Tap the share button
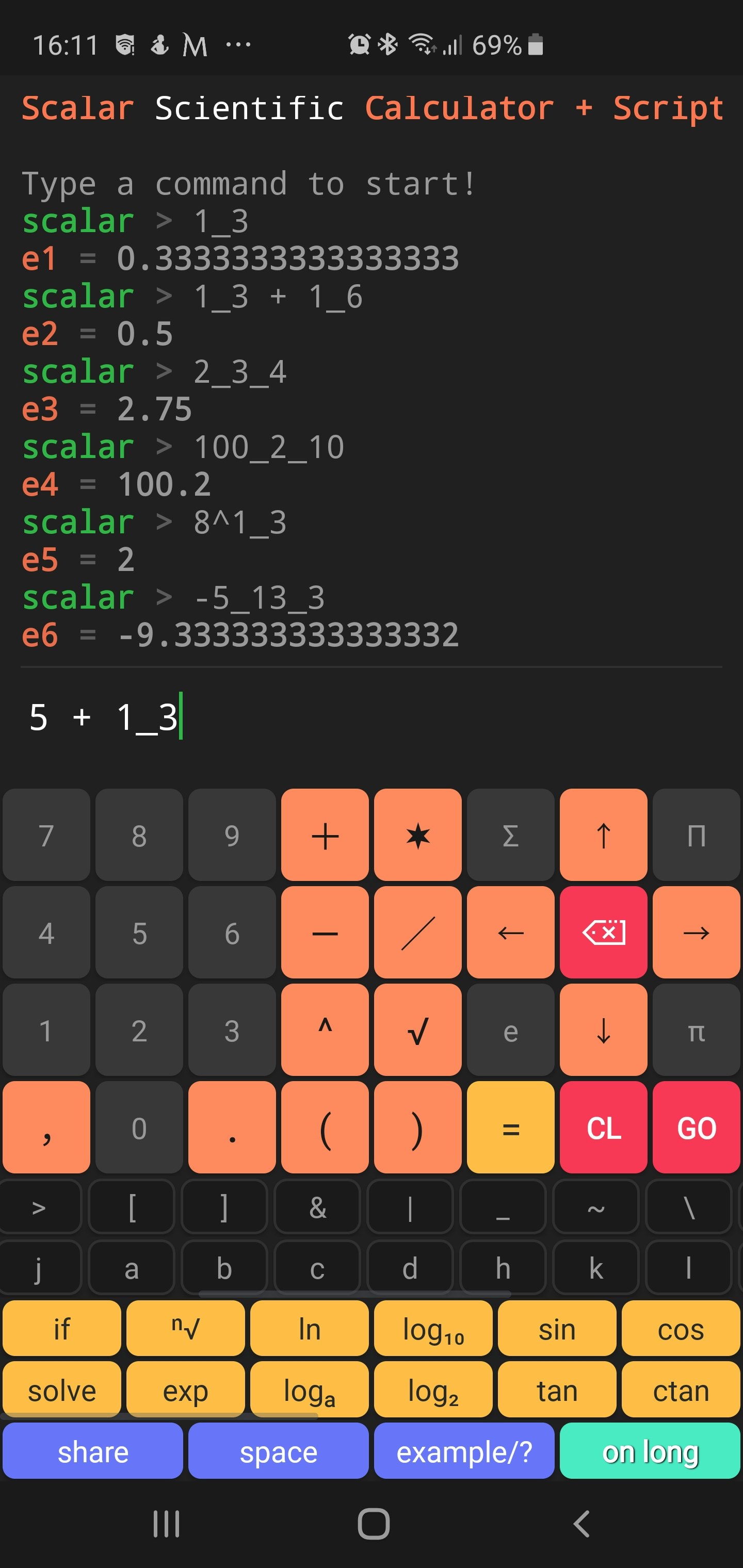The height and width of the screenshot is (1568, 743). click(x=92, y=1450)
